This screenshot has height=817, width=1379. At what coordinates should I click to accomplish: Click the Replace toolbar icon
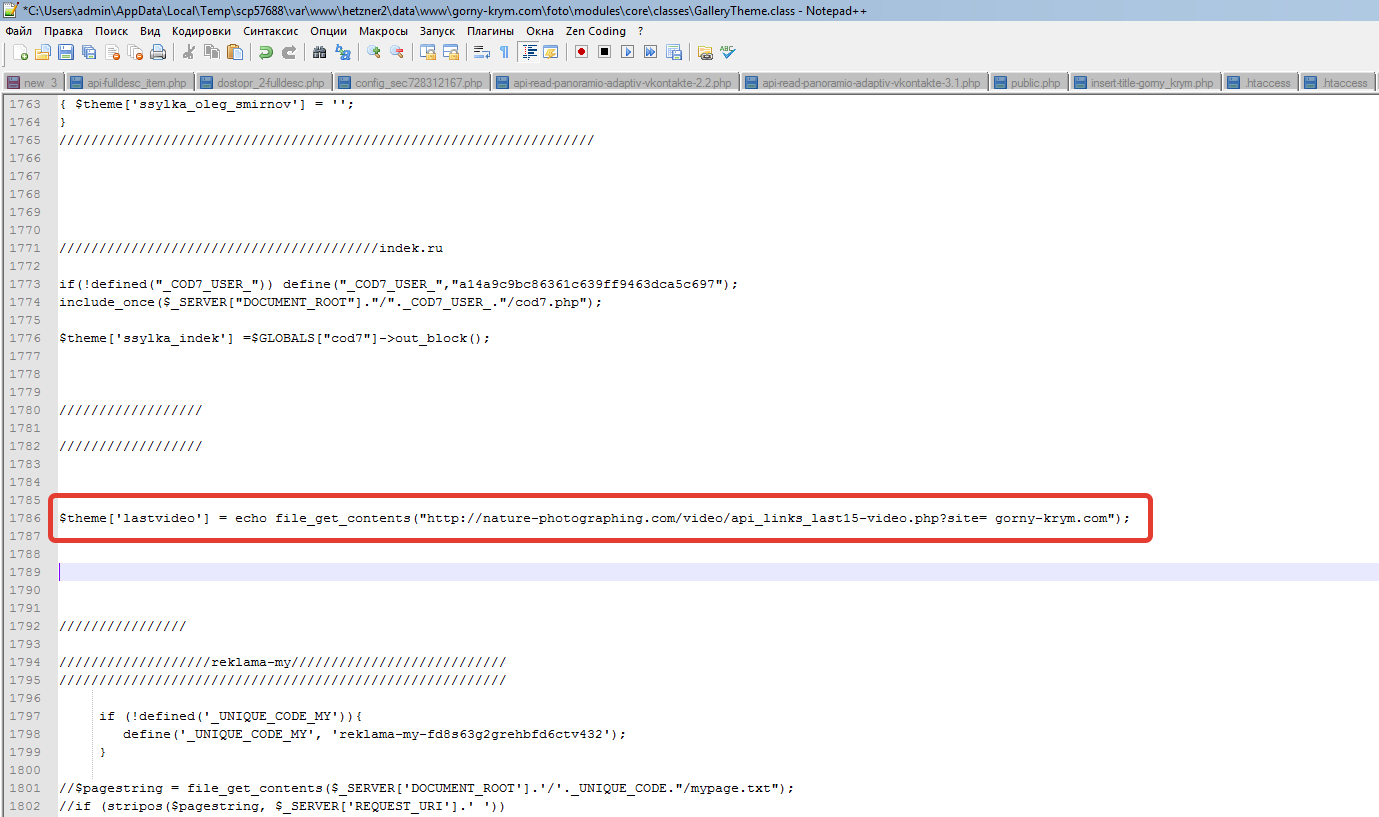(343, 52)
